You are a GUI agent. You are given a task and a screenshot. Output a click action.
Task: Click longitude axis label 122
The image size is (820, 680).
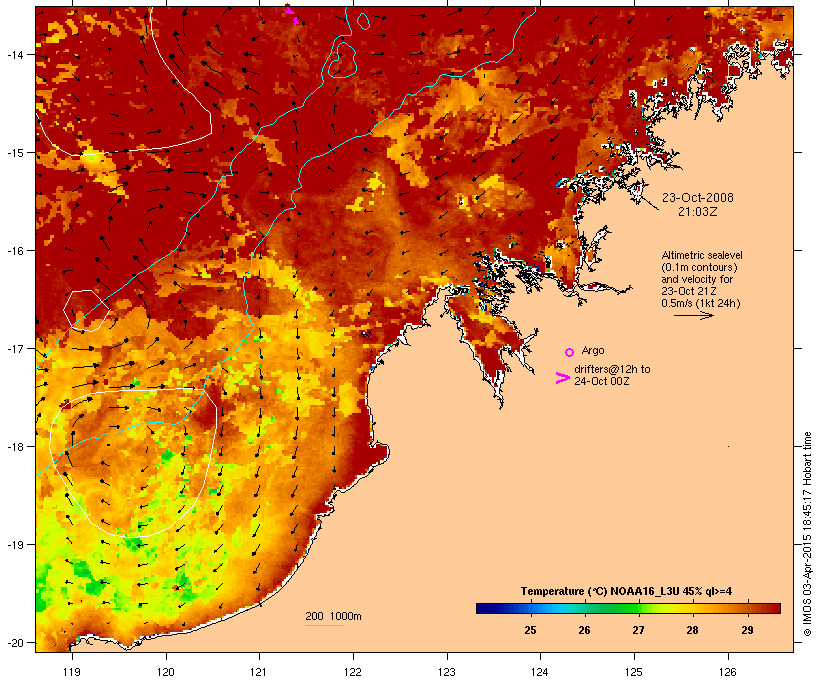pyautogui.click(x=353, y=672)
